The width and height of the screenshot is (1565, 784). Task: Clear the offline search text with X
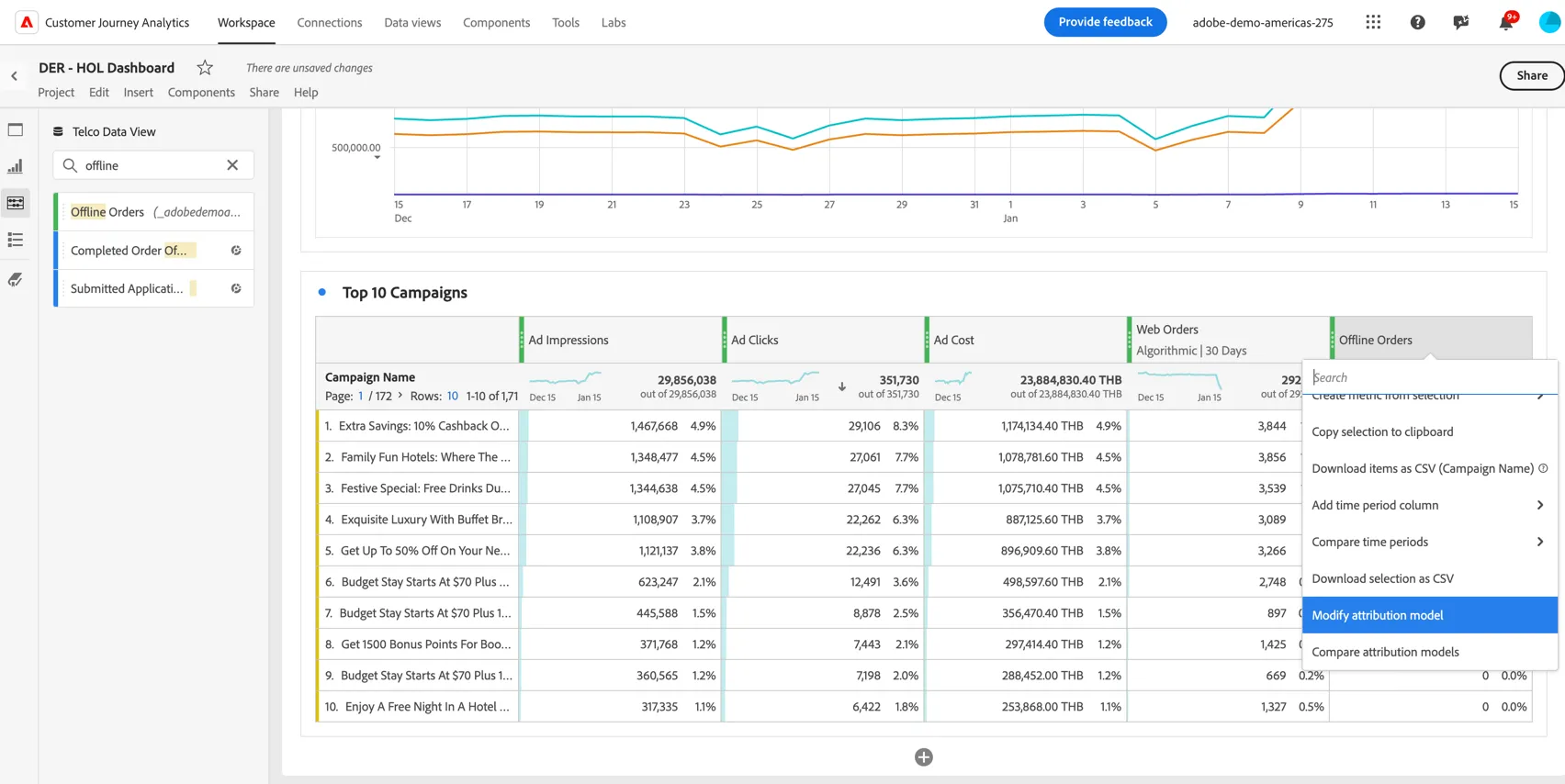coord(232,165)
